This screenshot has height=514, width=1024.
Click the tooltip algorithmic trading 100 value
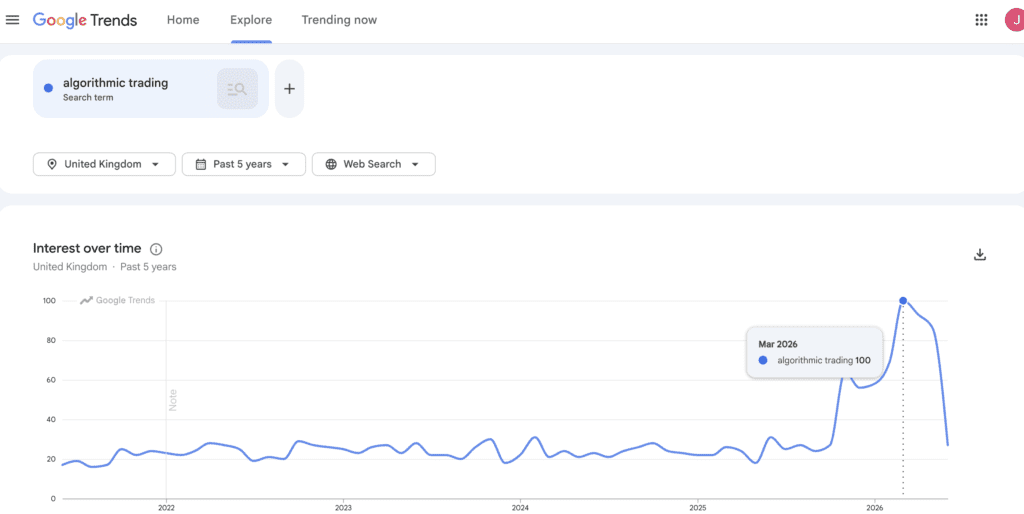click(824, 360)
